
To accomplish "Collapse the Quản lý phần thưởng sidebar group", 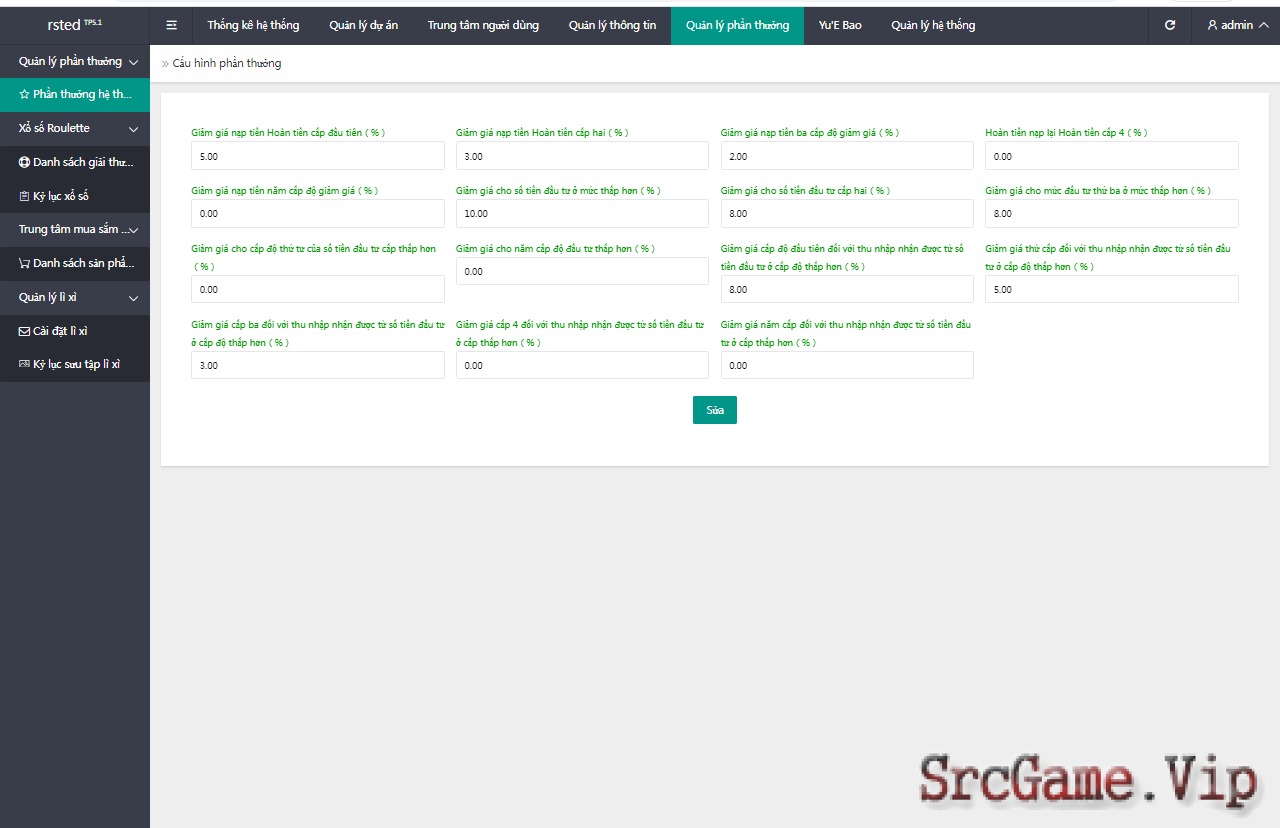I will click(x=133, y=62).
